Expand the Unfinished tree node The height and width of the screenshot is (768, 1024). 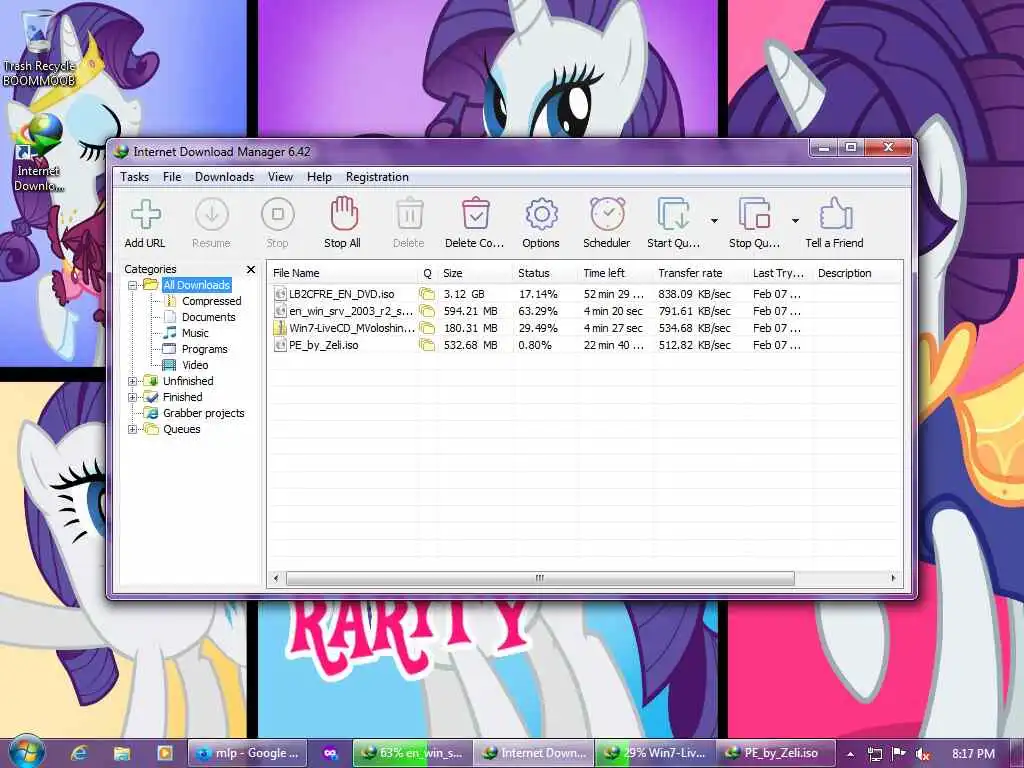(133, 381)
